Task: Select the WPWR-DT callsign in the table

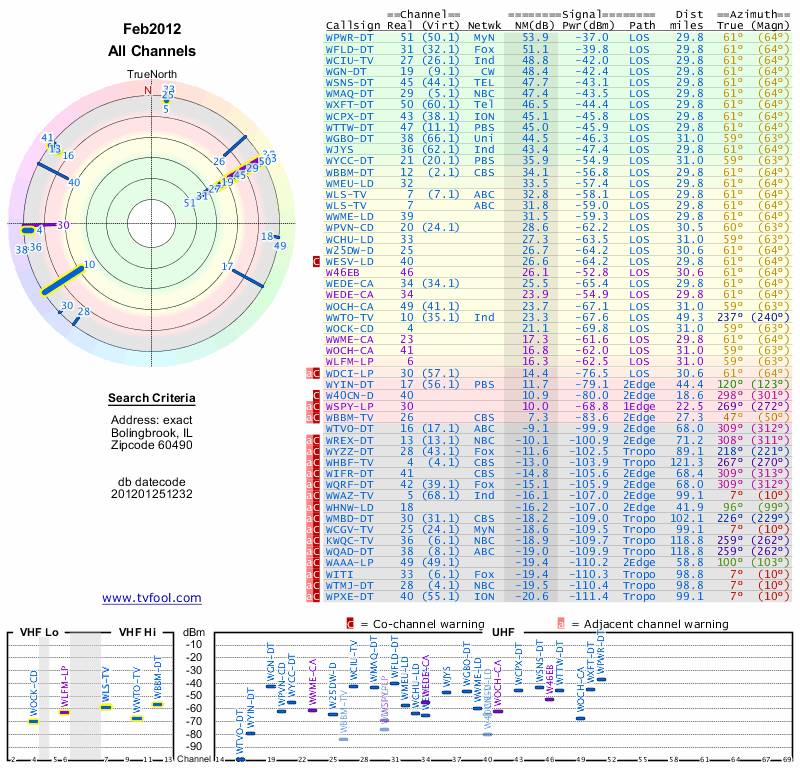Action: 351,36
